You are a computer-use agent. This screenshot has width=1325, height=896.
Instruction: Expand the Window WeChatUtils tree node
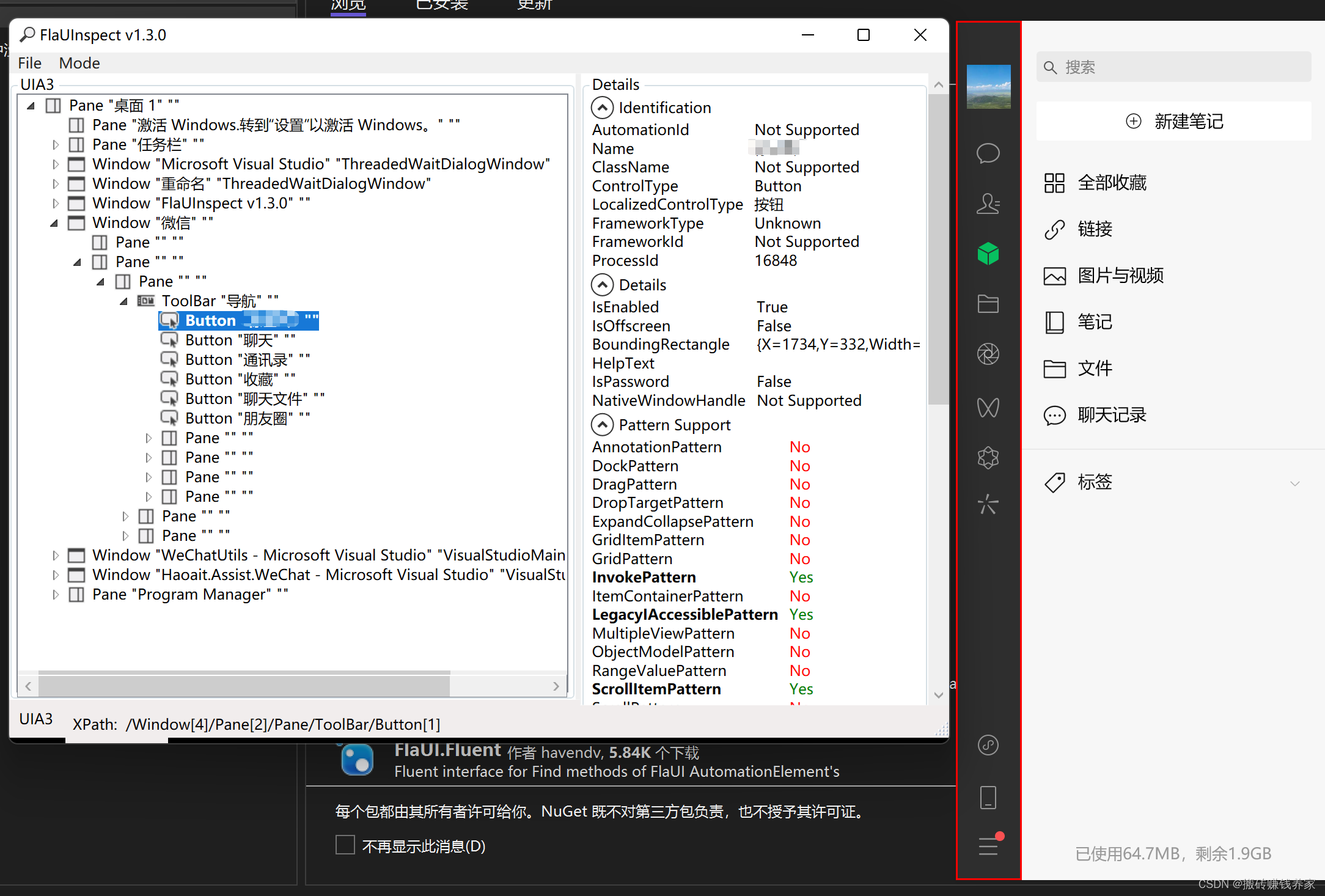(x=56, y=555)
